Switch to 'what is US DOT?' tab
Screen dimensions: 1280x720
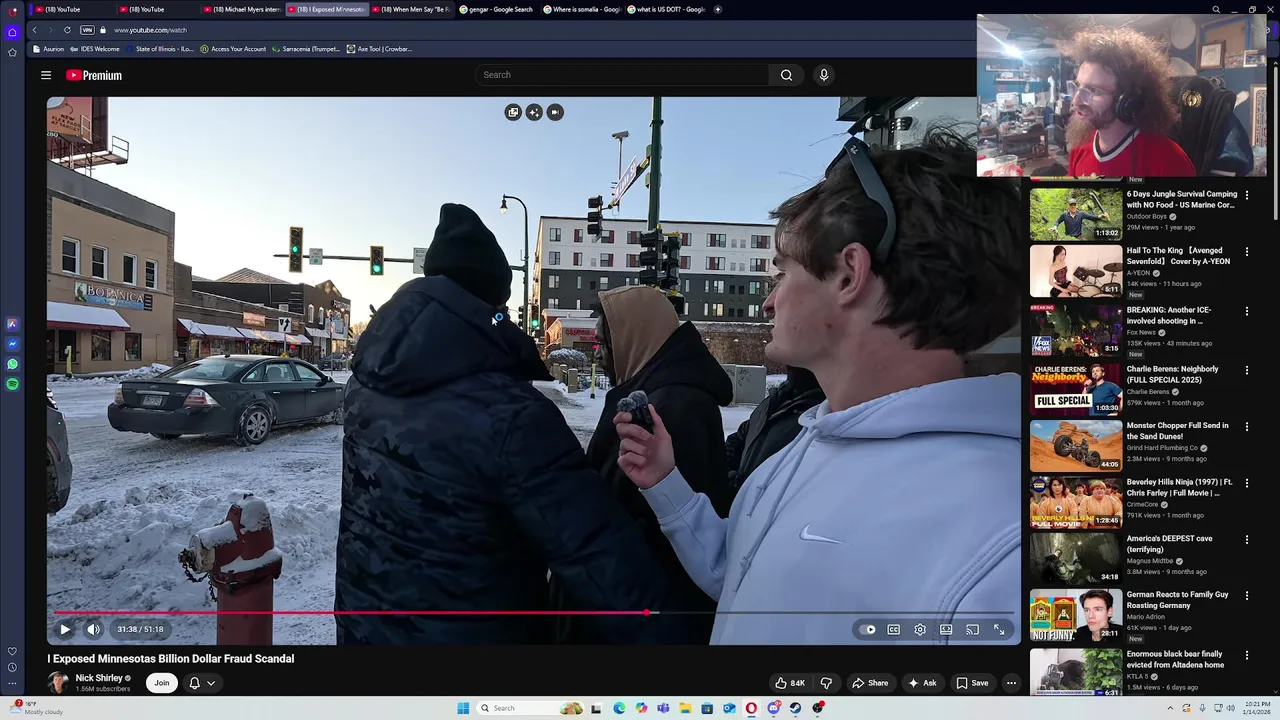(x=667, y=9)
